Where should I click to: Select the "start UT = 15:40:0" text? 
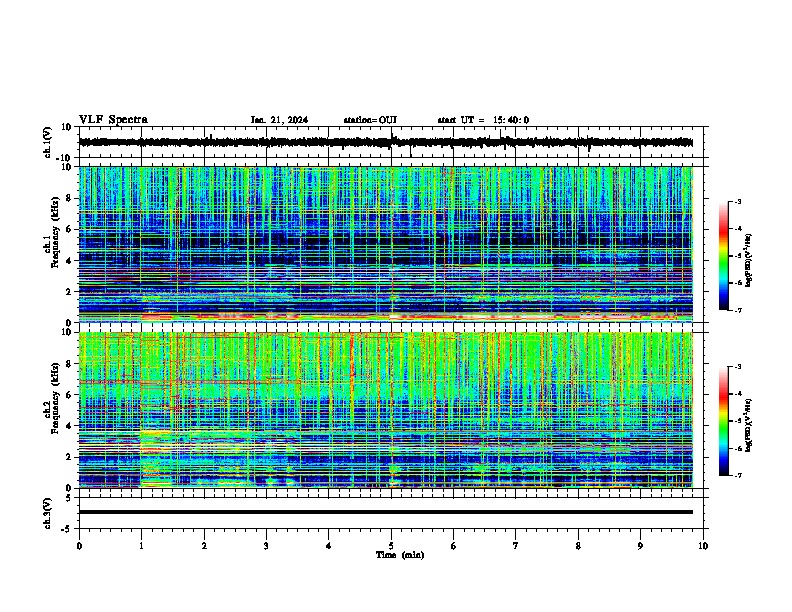click(483, 120)
